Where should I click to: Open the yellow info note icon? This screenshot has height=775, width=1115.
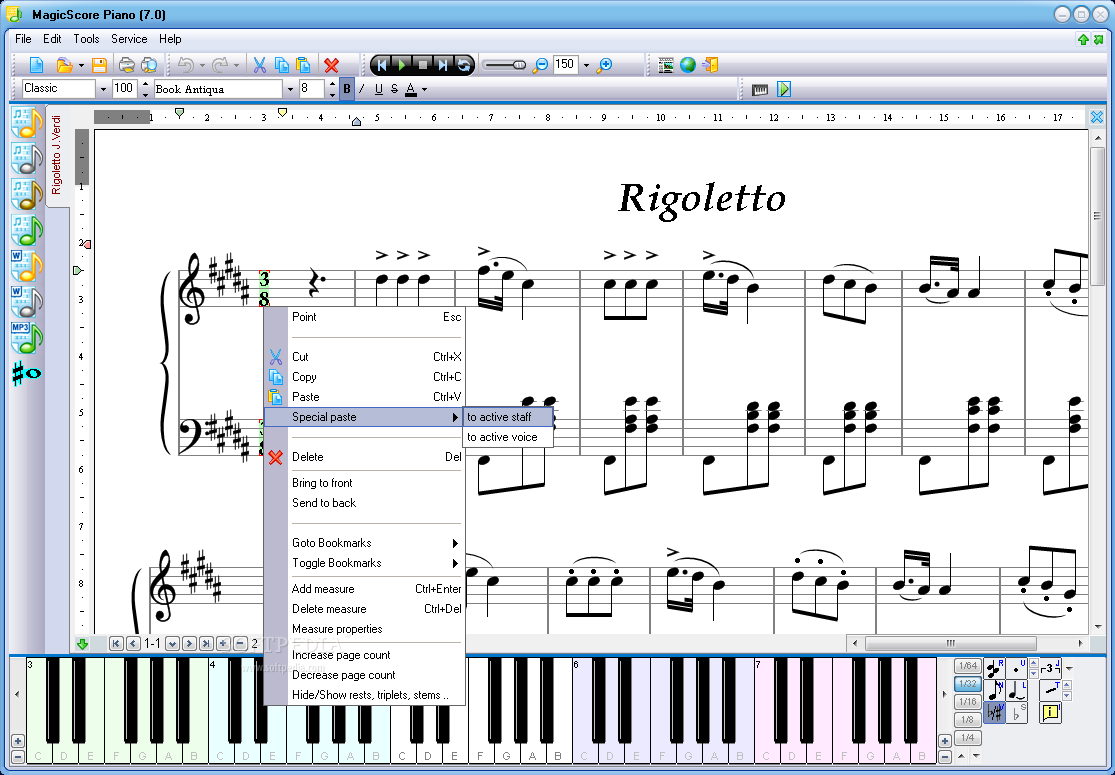(x=1050, y=712)
